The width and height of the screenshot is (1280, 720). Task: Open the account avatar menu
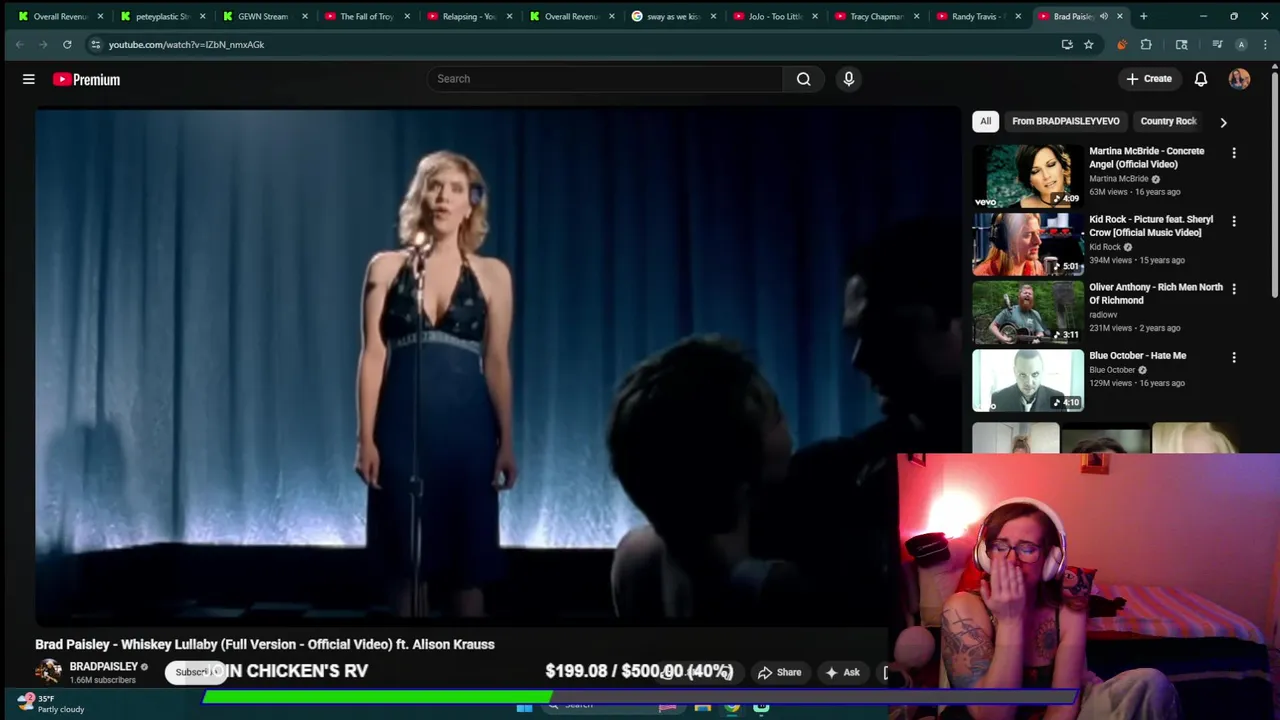tap(1239, 79)
